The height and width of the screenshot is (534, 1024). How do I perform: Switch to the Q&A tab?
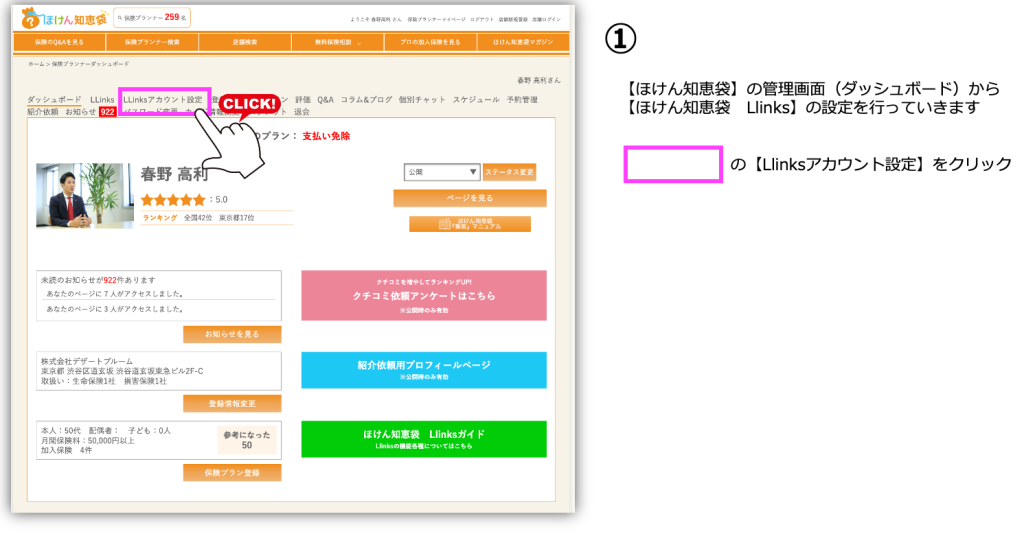point(325,100)
